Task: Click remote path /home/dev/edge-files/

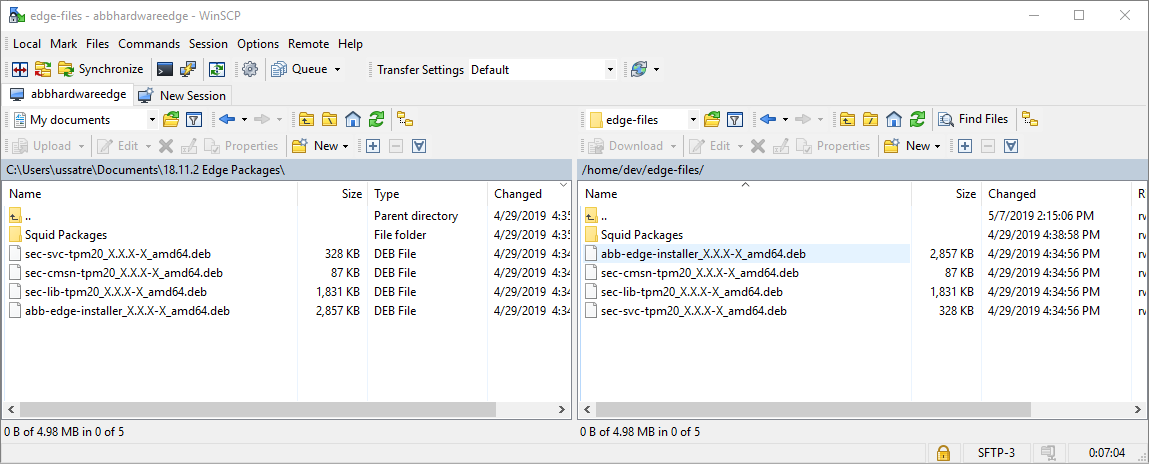Action: tap(642, 170)
